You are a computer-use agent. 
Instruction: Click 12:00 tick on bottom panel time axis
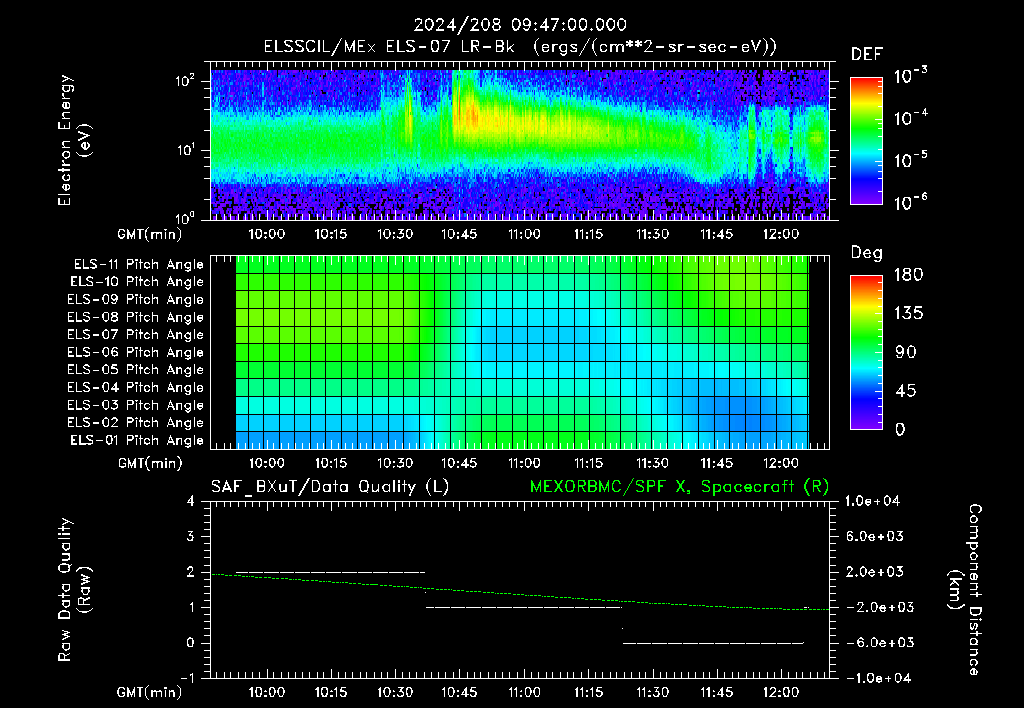click(x=780, y=692)
